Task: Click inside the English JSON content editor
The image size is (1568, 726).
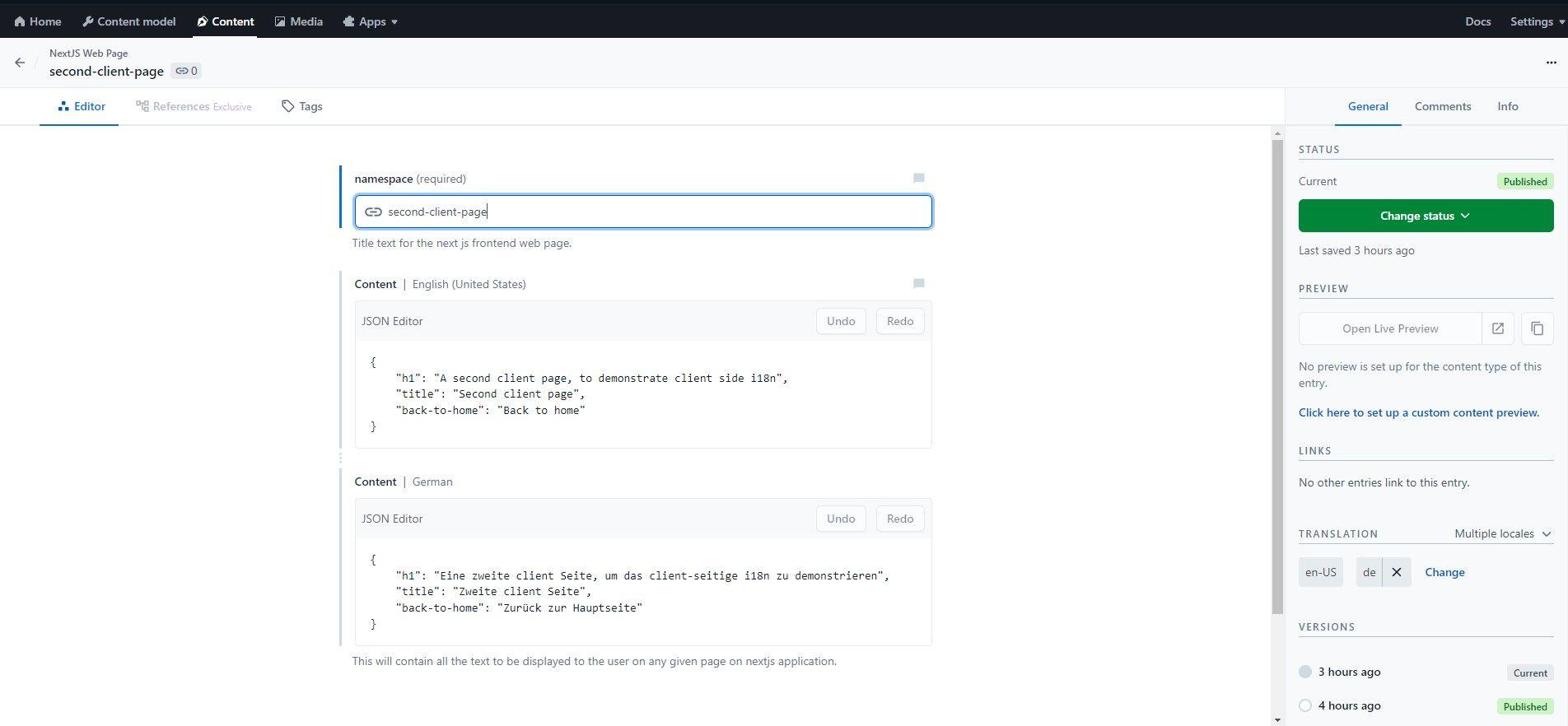Action: coord(643,394)
